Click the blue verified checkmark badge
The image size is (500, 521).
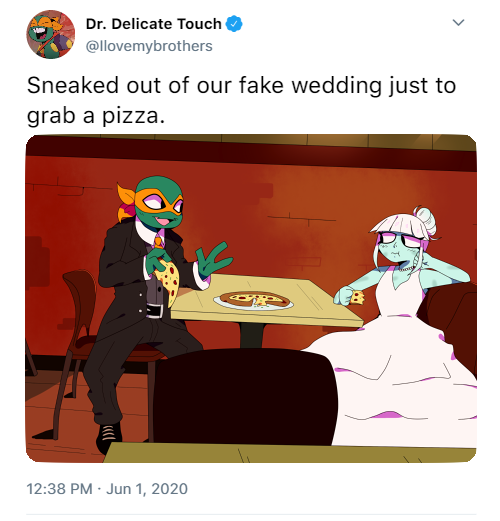click(234, 24)
